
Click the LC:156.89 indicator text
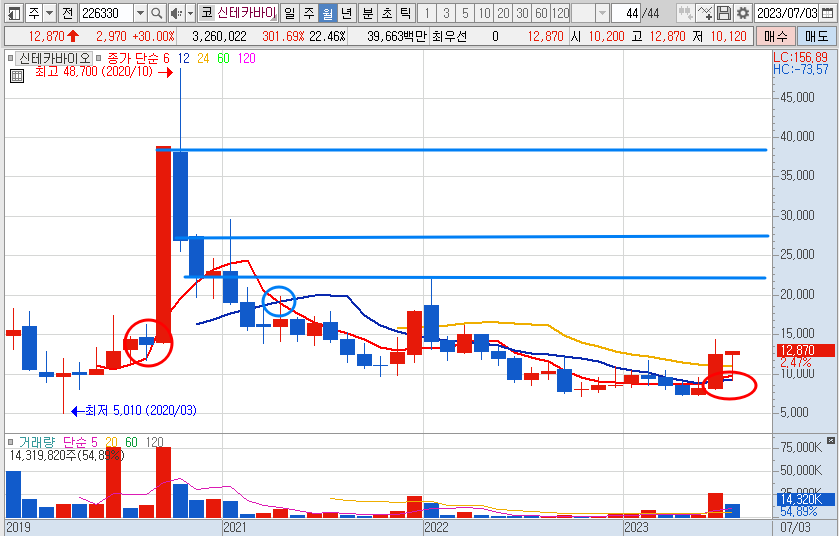(800, 57)
